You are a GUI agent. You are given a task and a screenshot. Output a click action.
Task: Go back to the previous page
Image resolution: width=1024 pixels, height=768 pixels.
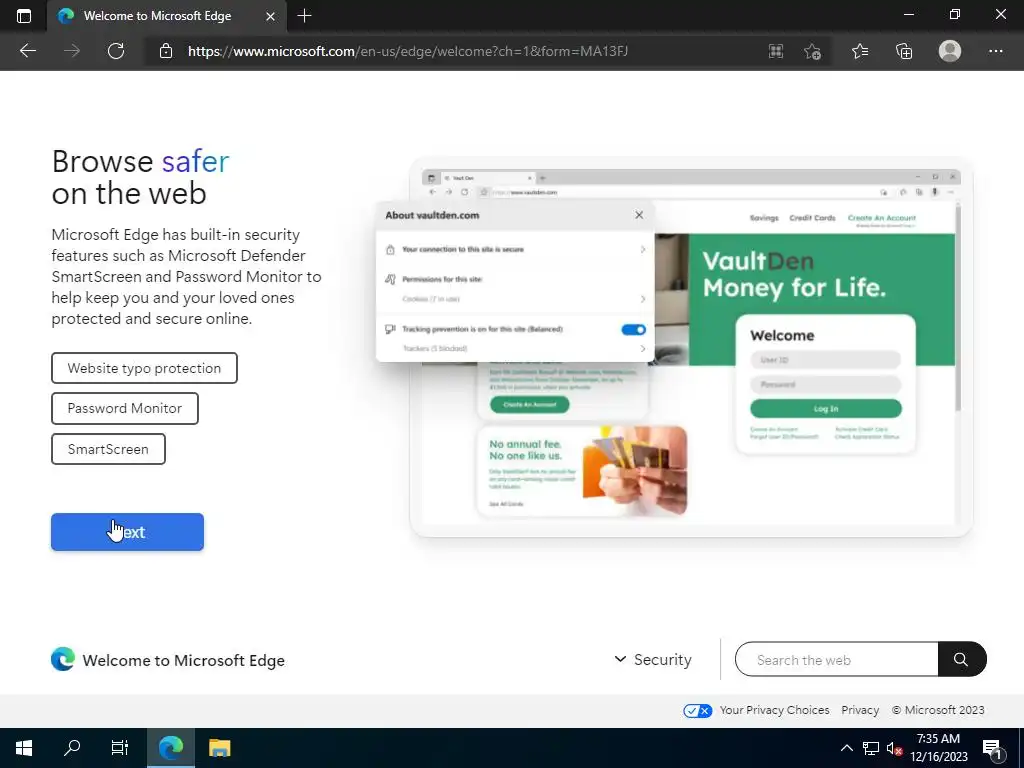click(x=27, y=51)
